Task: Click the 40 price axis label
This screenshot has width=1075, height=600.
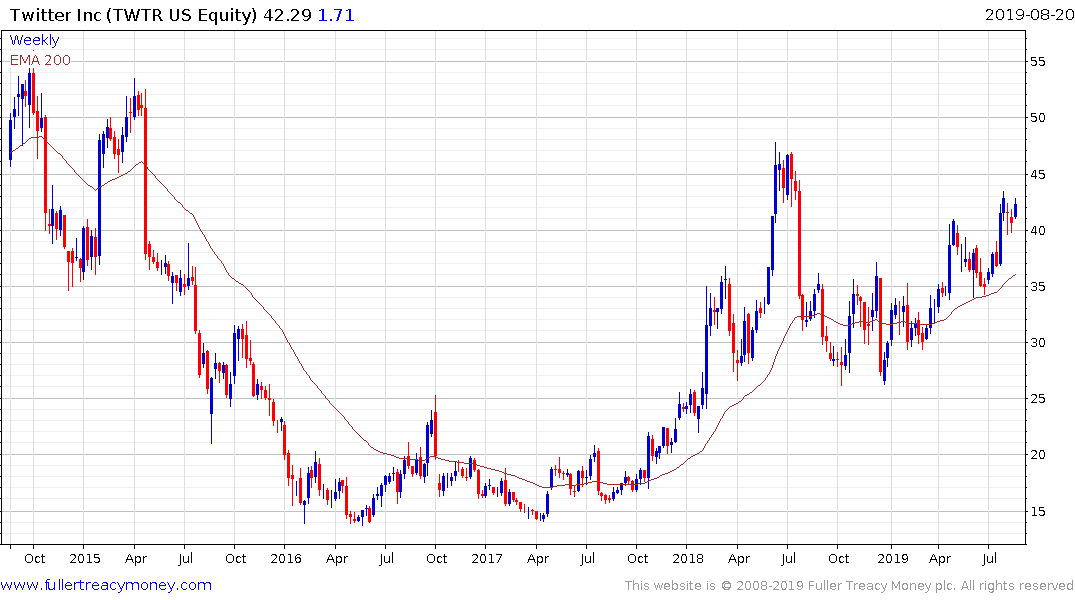Action: [x=1037, y=230]
